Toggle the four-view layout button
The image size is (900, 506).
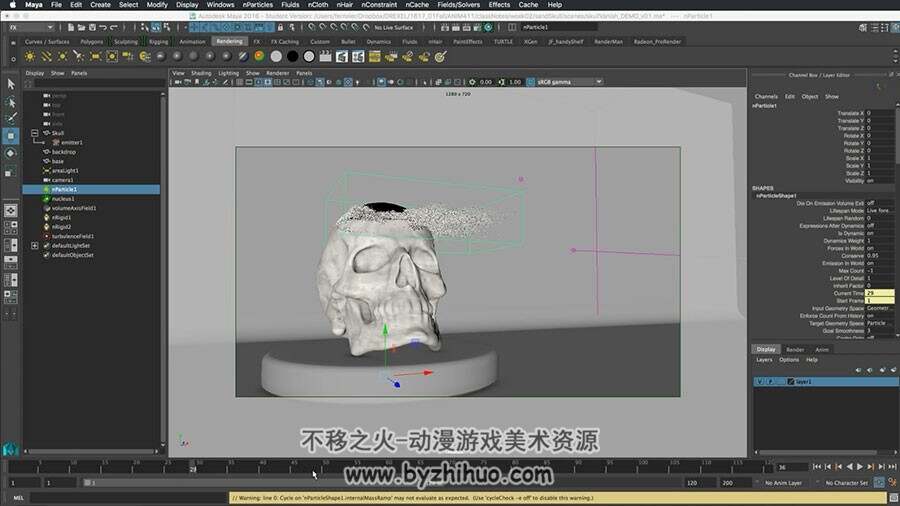[x=10, y=228]
